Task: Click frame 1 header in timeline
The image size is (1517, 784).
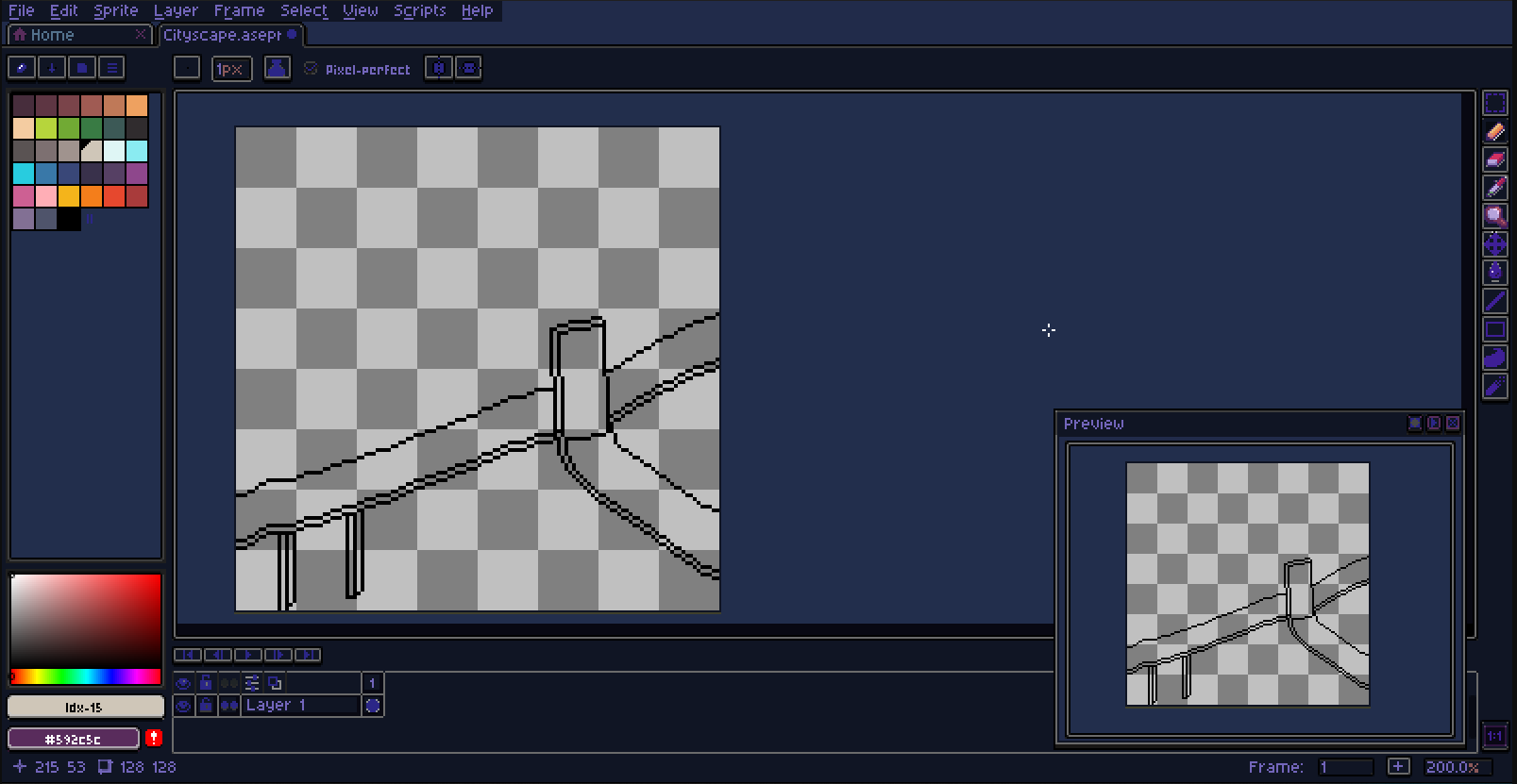Action: coord(373,682)
